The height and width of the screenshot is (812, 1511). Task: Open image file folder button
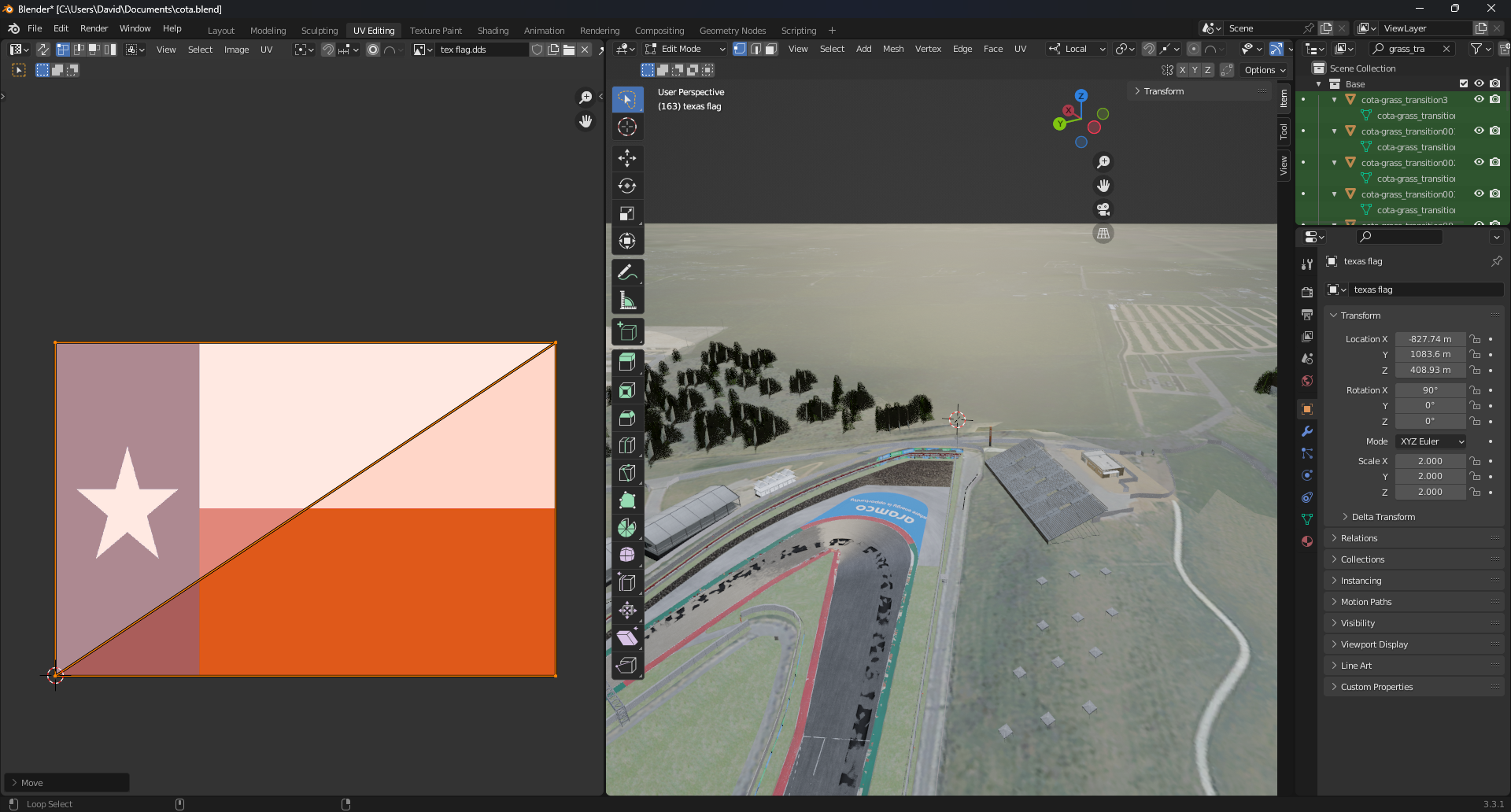(569, 50)
